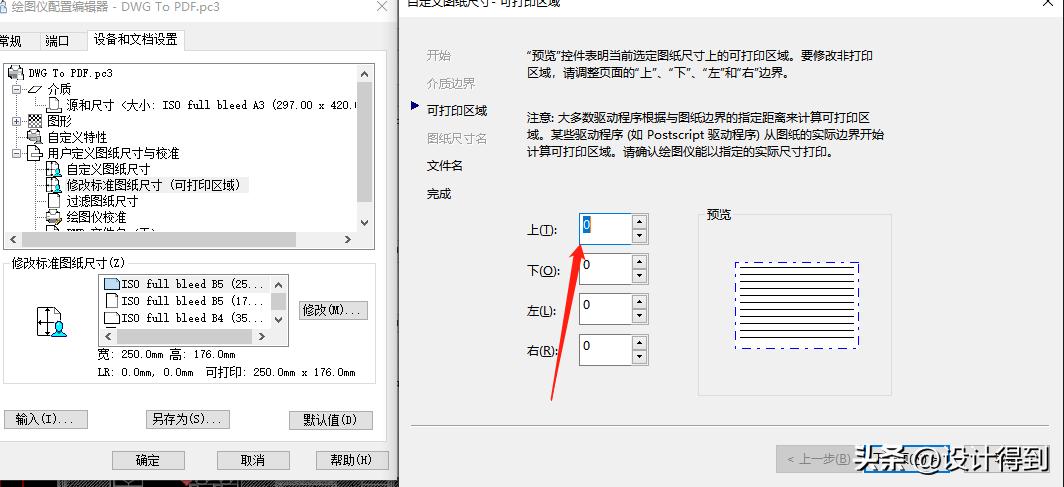Click the 输入(I)... button
1064x487 pixels.
[x=45, y=419]
